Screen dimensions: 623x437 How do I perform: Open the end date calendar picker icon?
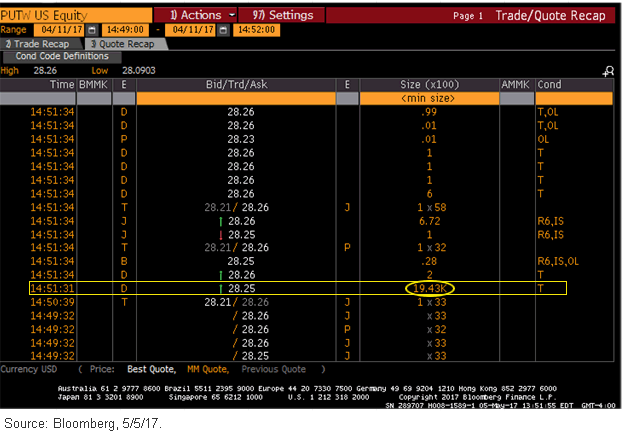pos(224,30)
